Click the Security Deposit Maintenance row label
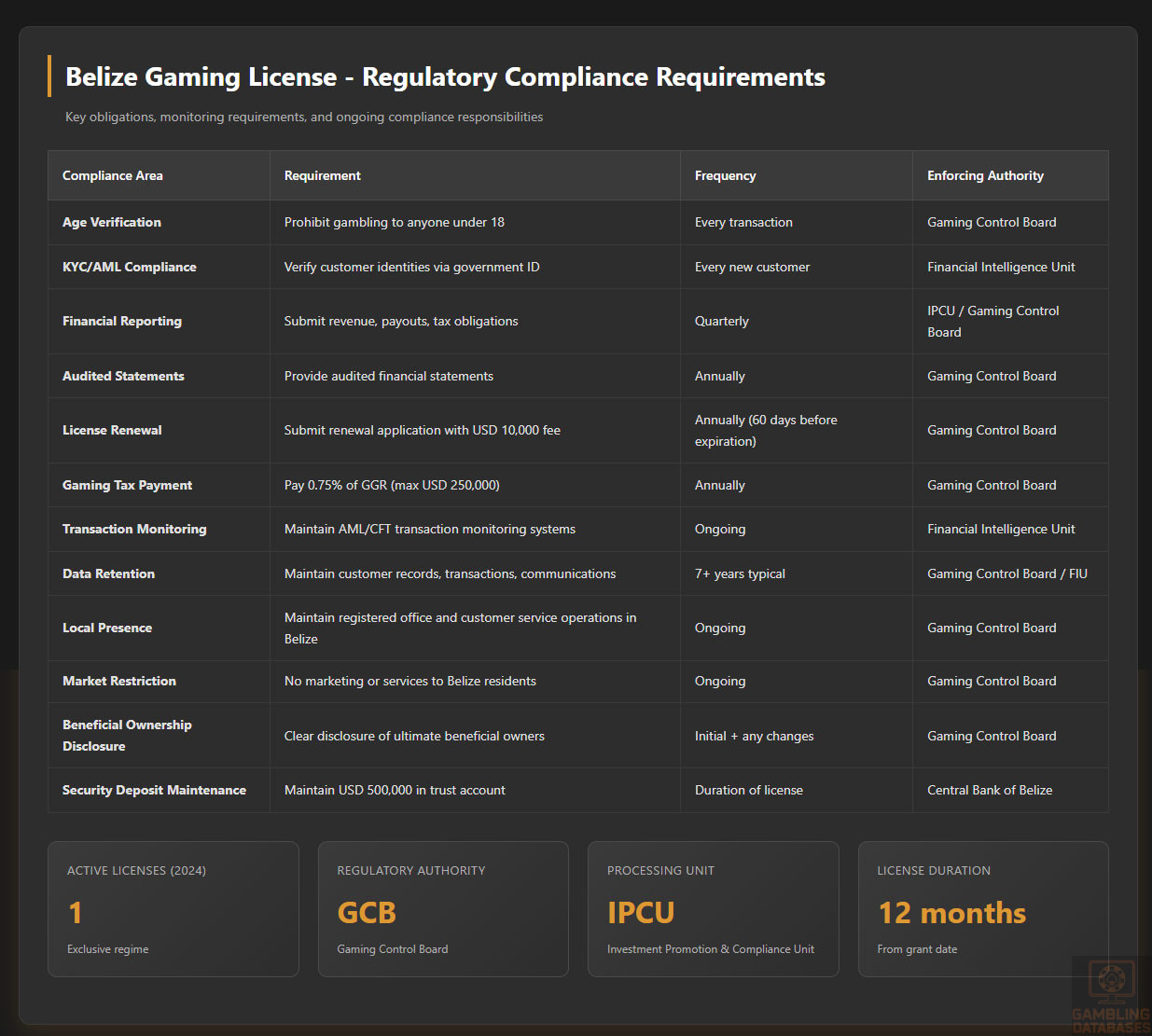The height and width of the screenshot is (1036, 1152). point(154,790)
